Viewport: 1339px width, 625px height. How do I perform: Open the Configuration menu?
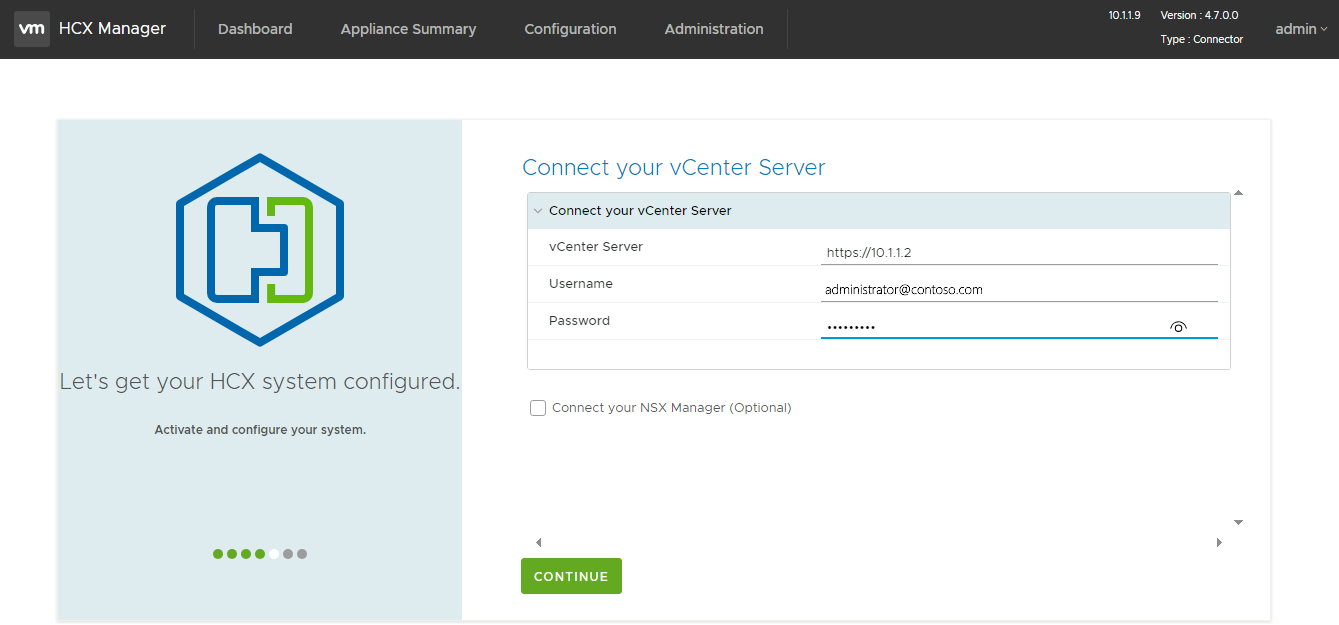point(570,29)
